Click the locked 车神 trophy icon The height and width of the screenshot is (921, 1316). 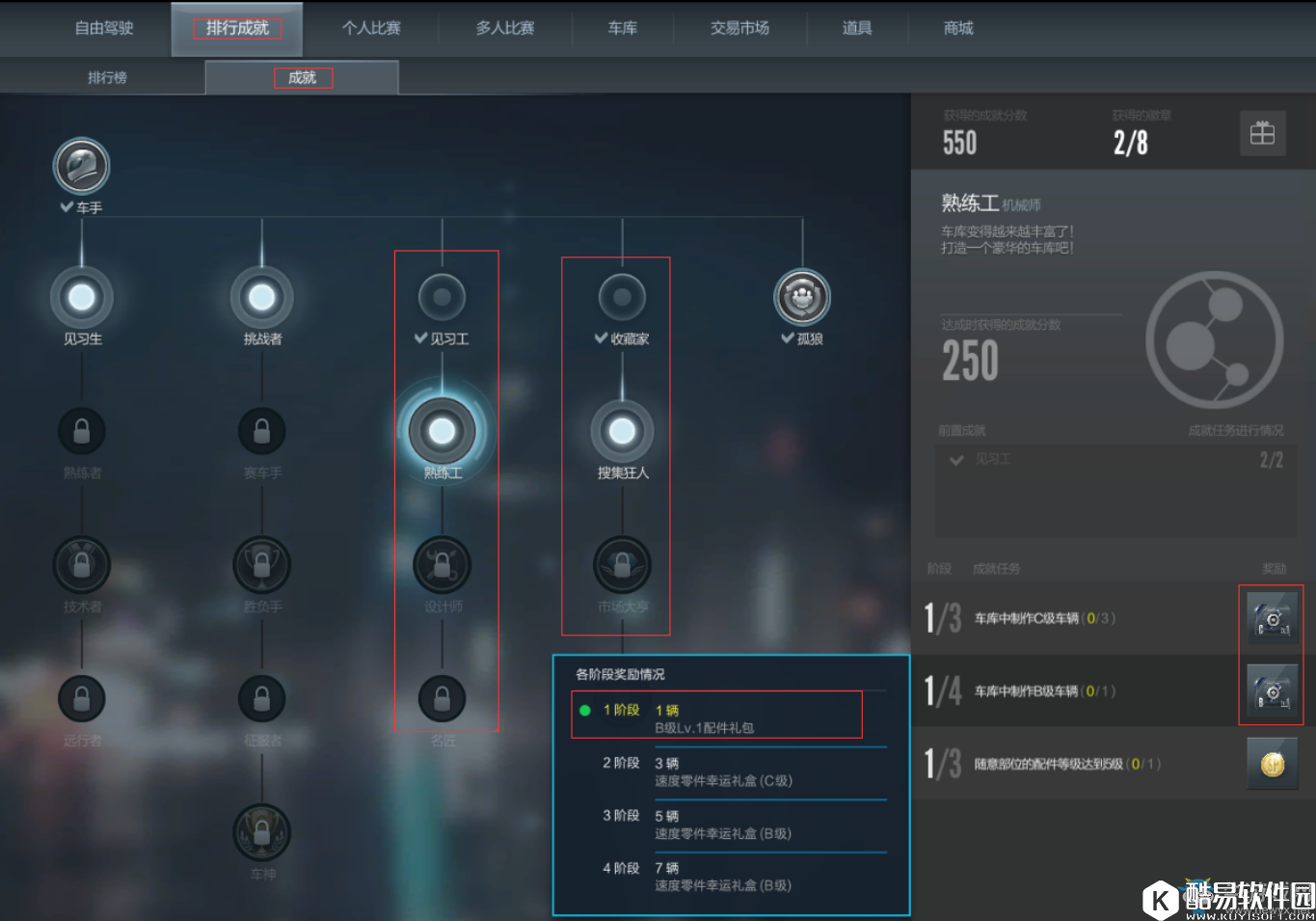(261, 832)
